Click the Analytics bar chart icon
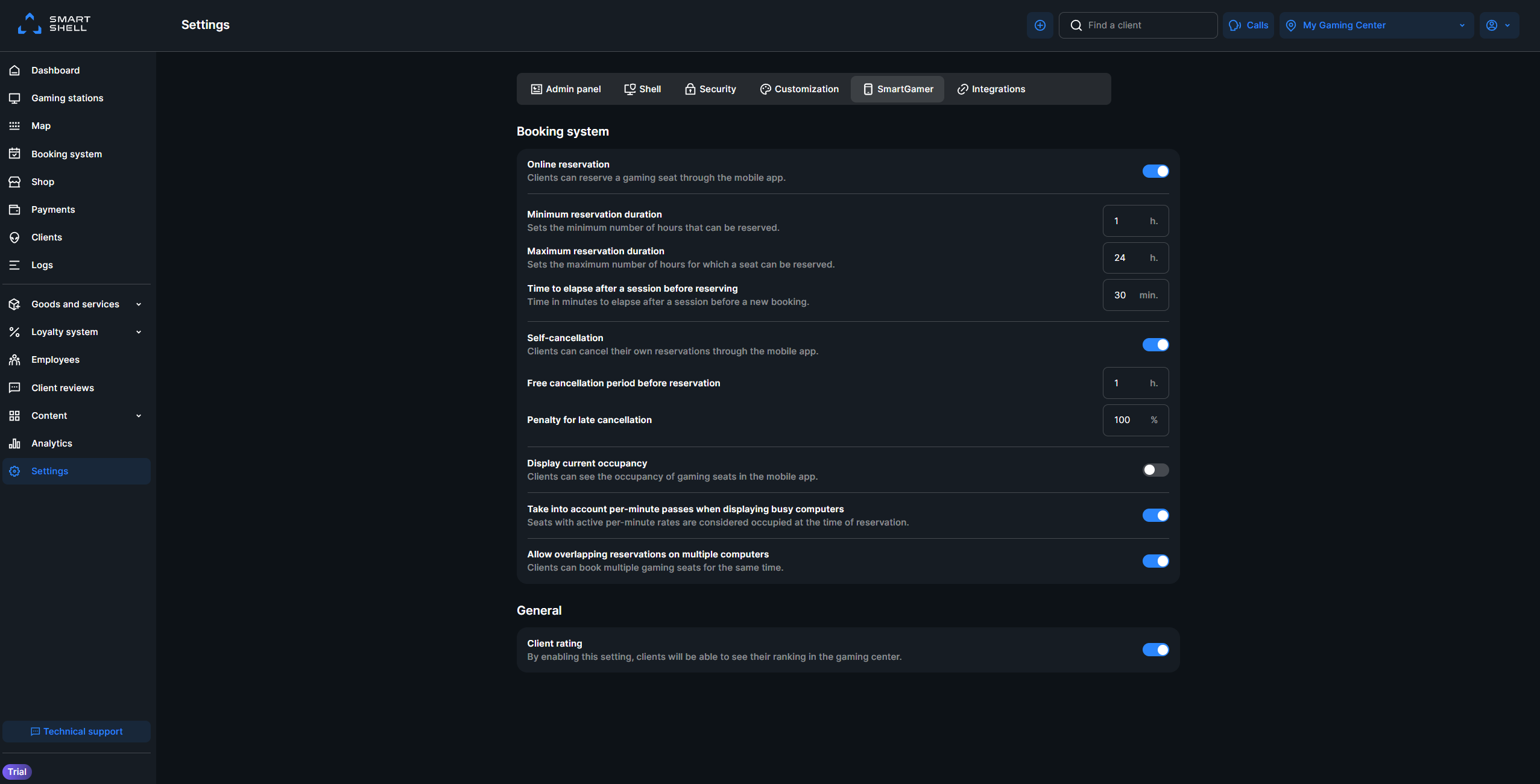The image size is (1540, 784). [x=14, y=444]
